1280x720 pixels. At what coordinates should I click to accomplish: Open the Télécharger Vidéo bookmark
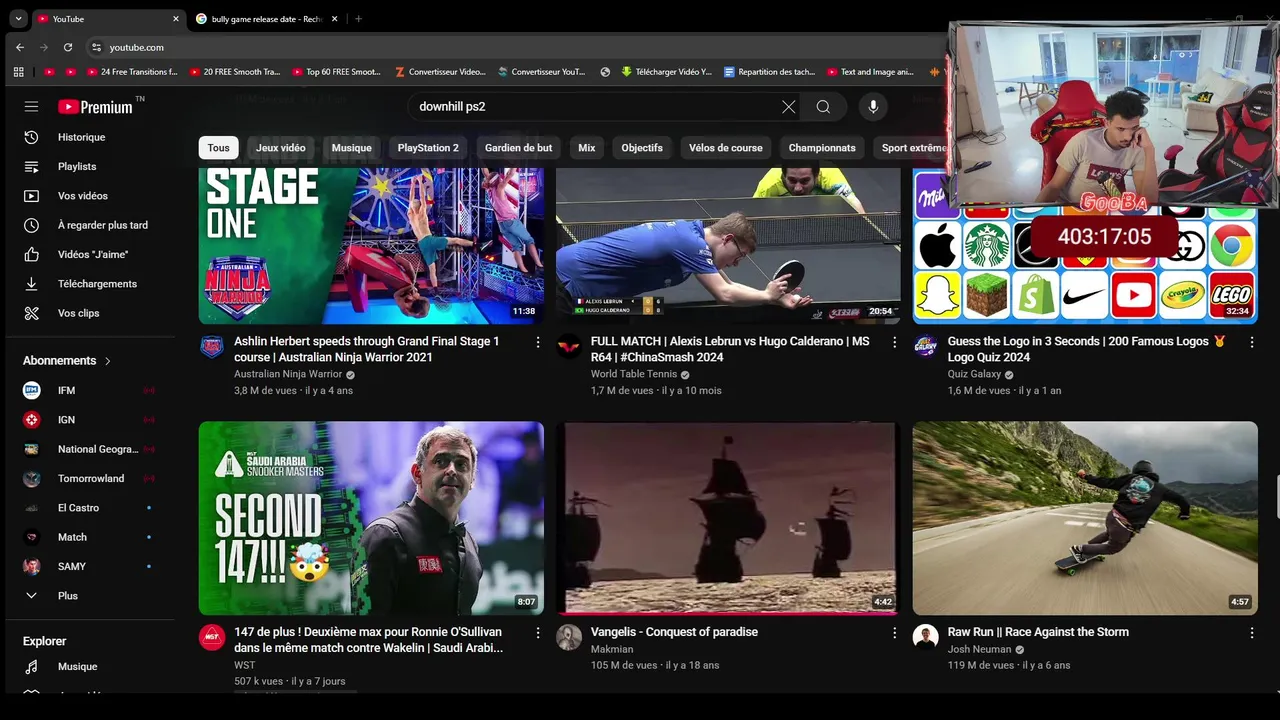[666, 72]
